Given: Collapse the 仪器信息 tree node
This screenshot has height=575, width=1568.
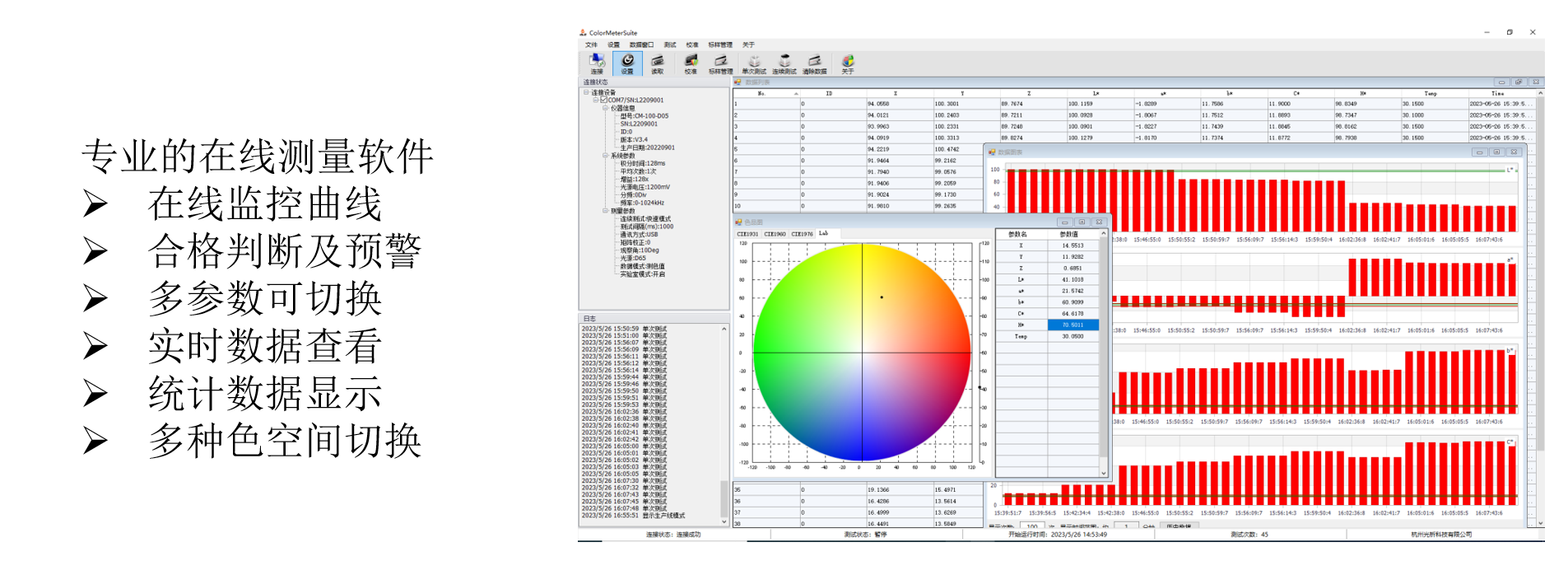Looking at the screenshot, I should coord(605,108).
